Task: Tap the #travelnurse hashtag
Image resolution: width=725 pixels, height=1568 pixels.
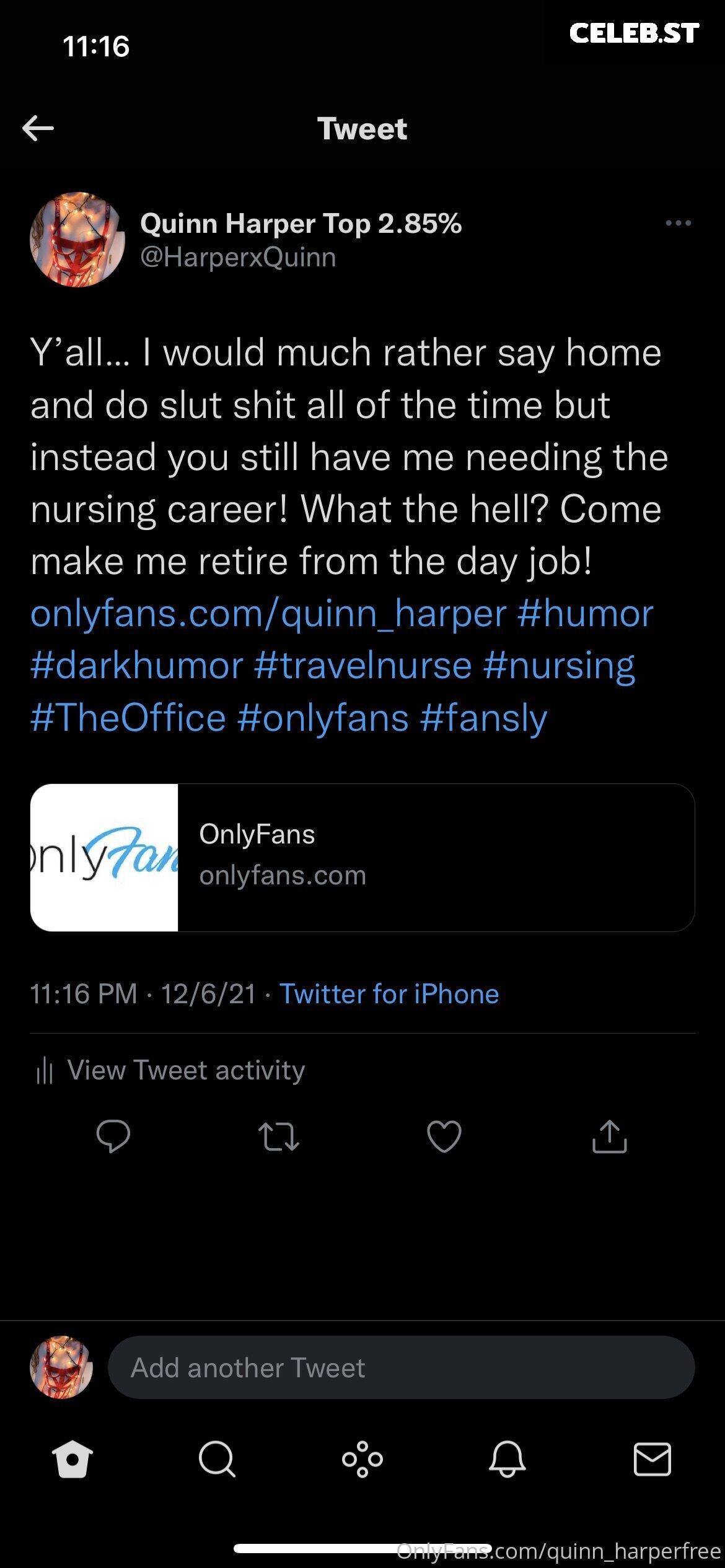Action: coord(362,666)
